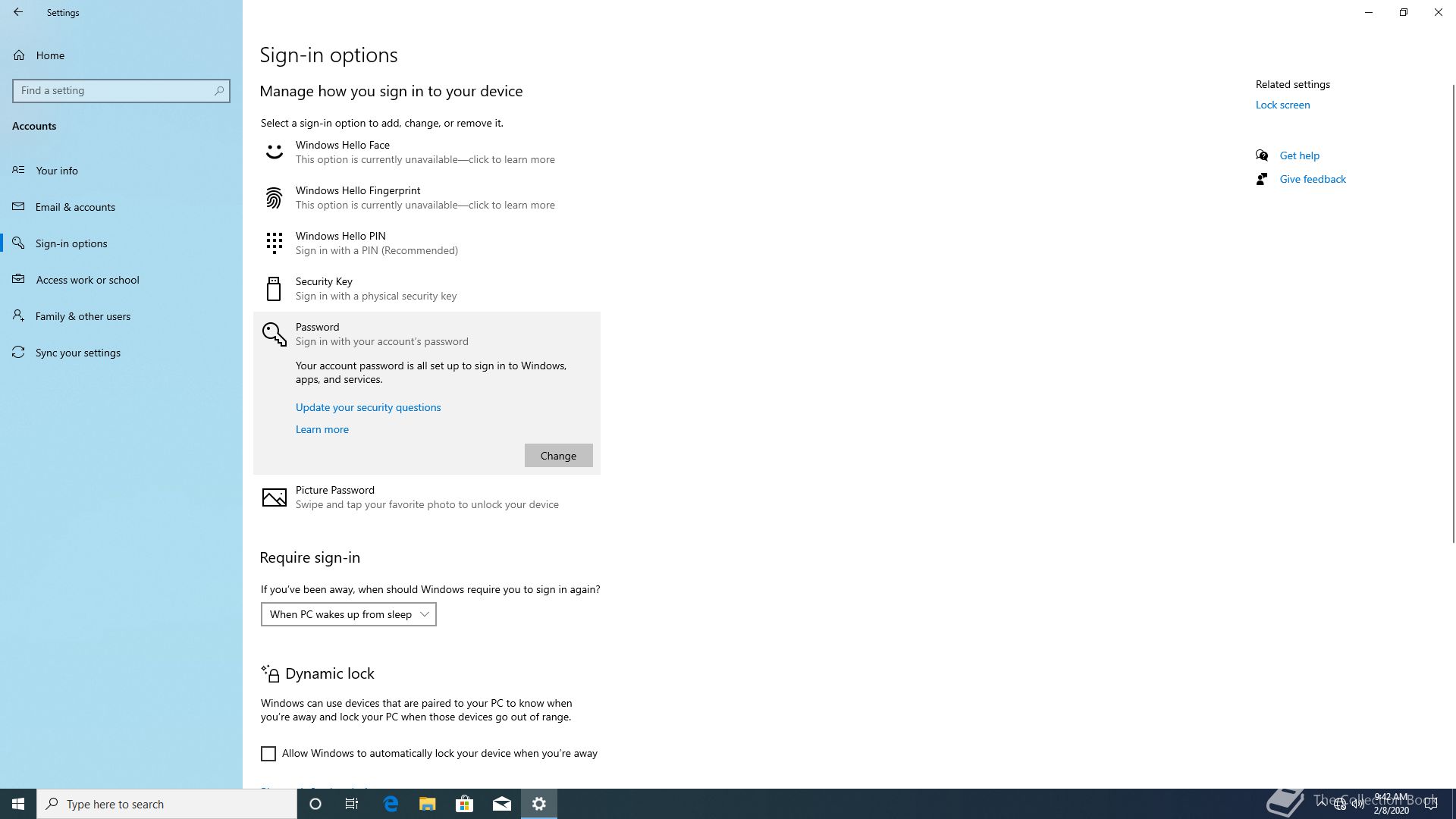Open Microsoft Store from taskbar
The height and width of the screenshot is (819, 1456).
point(464,804)
